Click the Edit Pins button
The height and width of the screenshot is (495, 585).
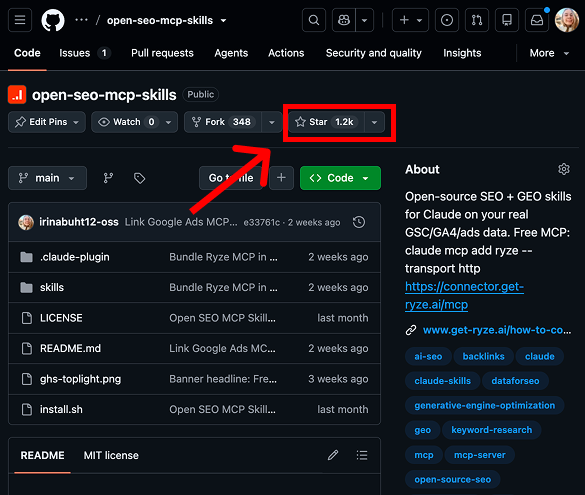tap(47, 122)
